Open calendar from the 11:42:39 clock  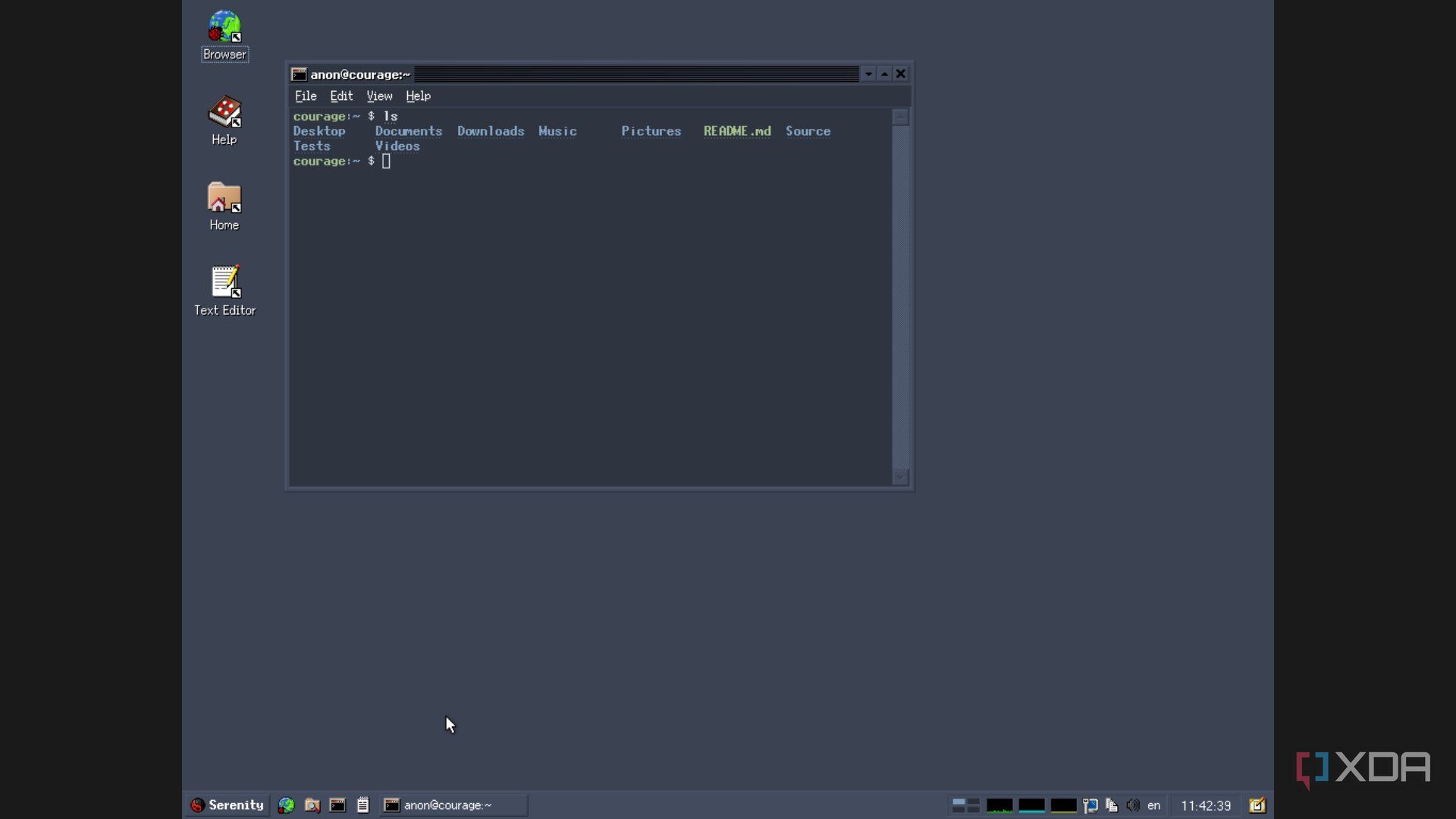click(x=1206, y=805)
